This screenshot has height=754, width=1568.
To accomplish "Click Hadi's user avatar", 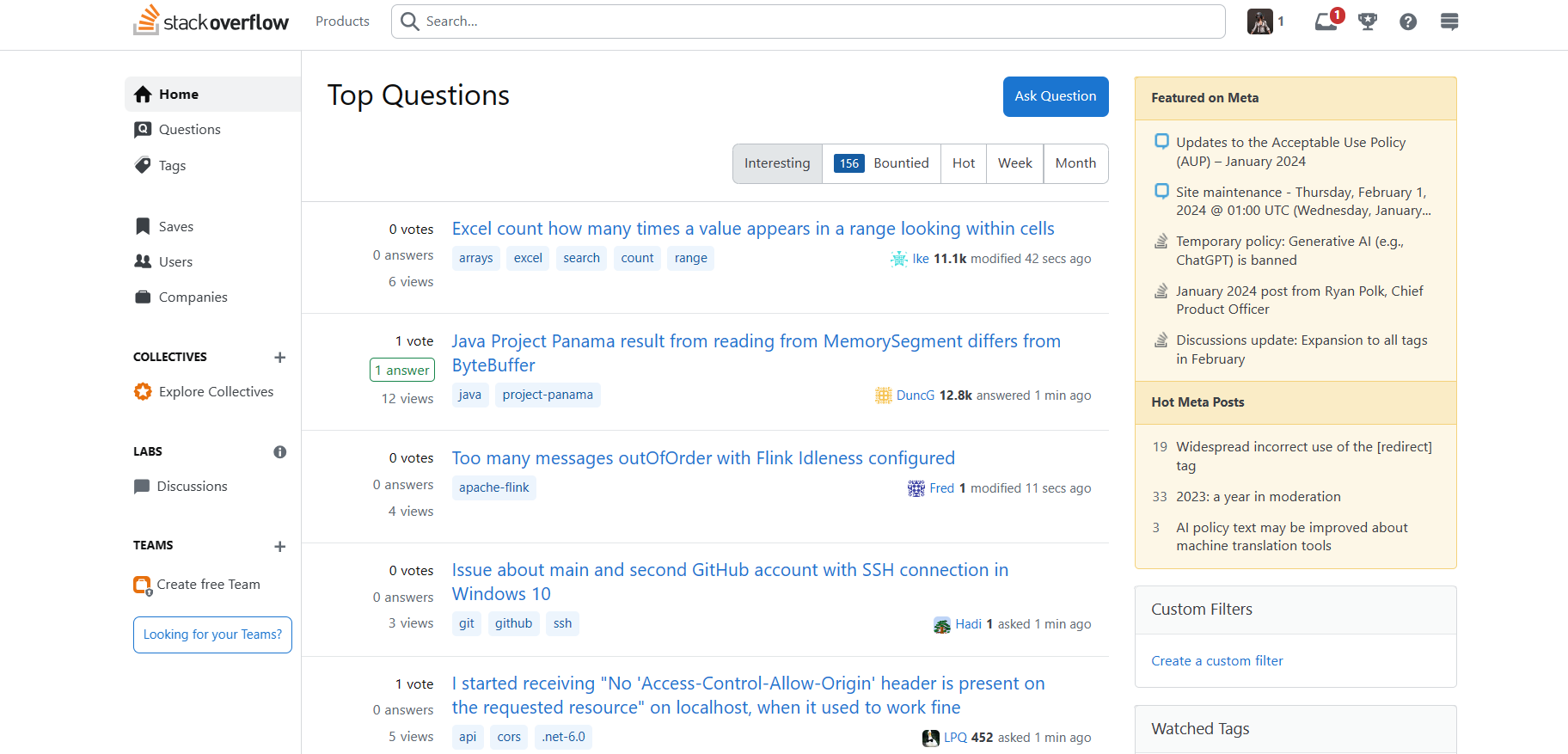I will [942, 625].
